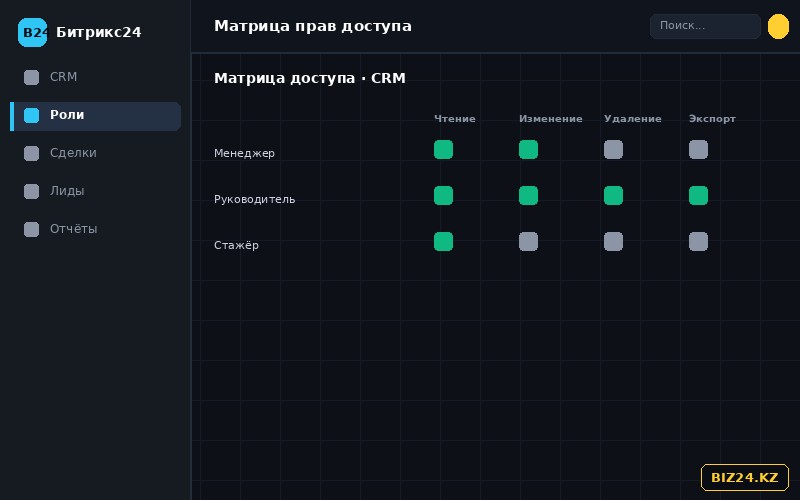This screenshot has height=500, width=800.
Task: Disable Экспорт permission for Руководитель
Action: [x=698, y=195]
